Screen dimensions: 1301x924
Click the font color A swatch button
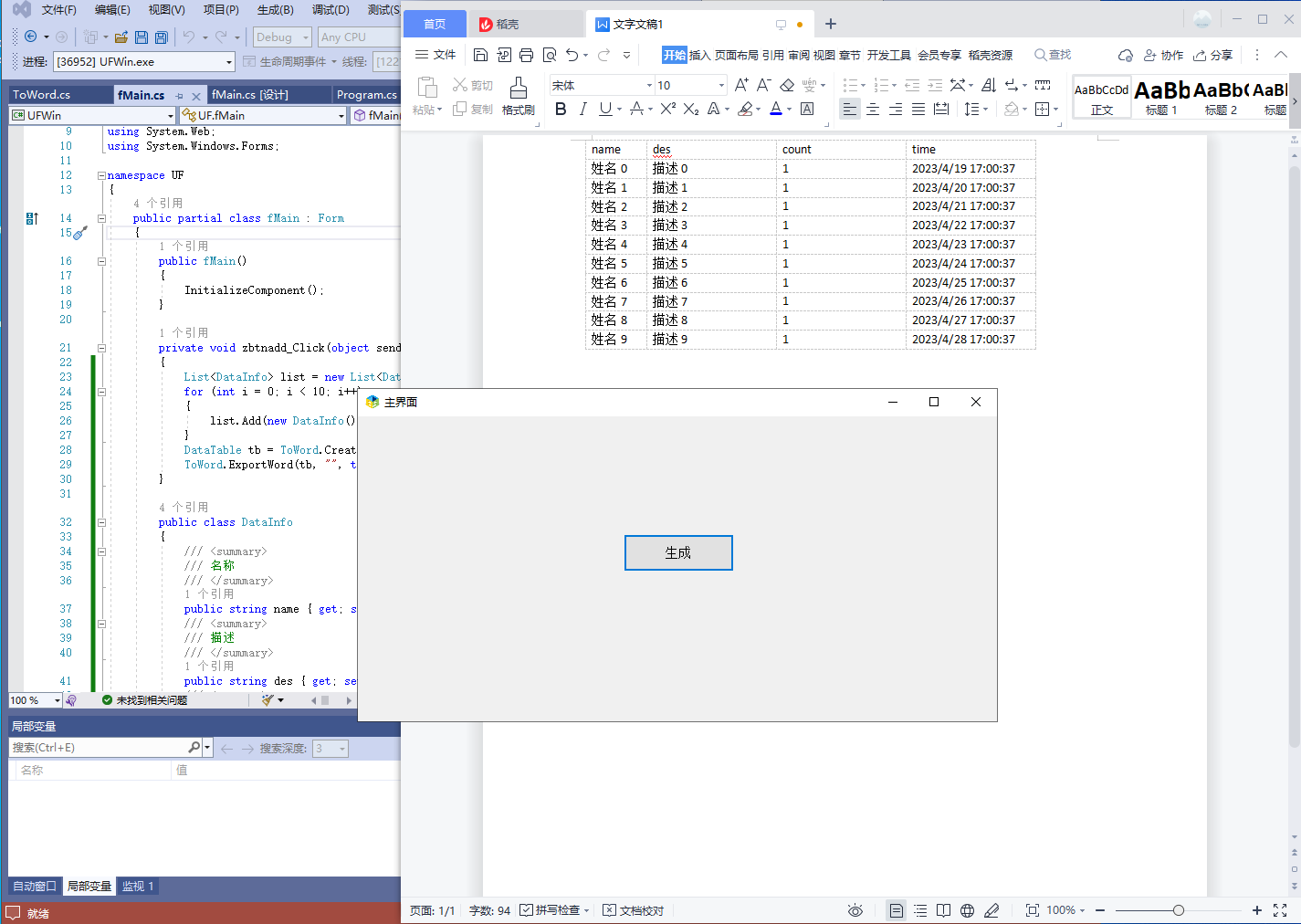point(775,109)
